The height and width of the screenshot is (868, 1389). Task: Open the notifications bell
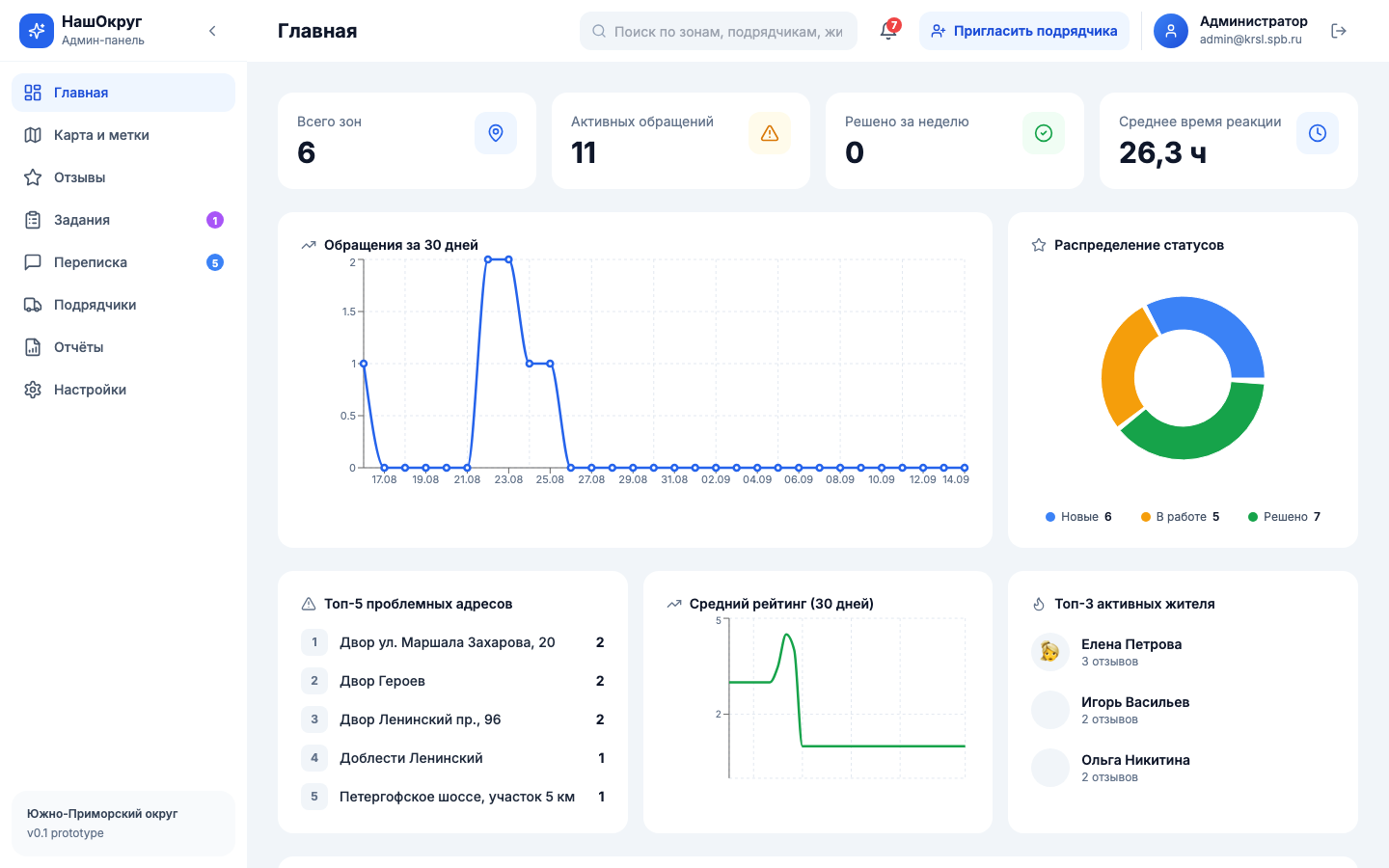coord(888,31)
